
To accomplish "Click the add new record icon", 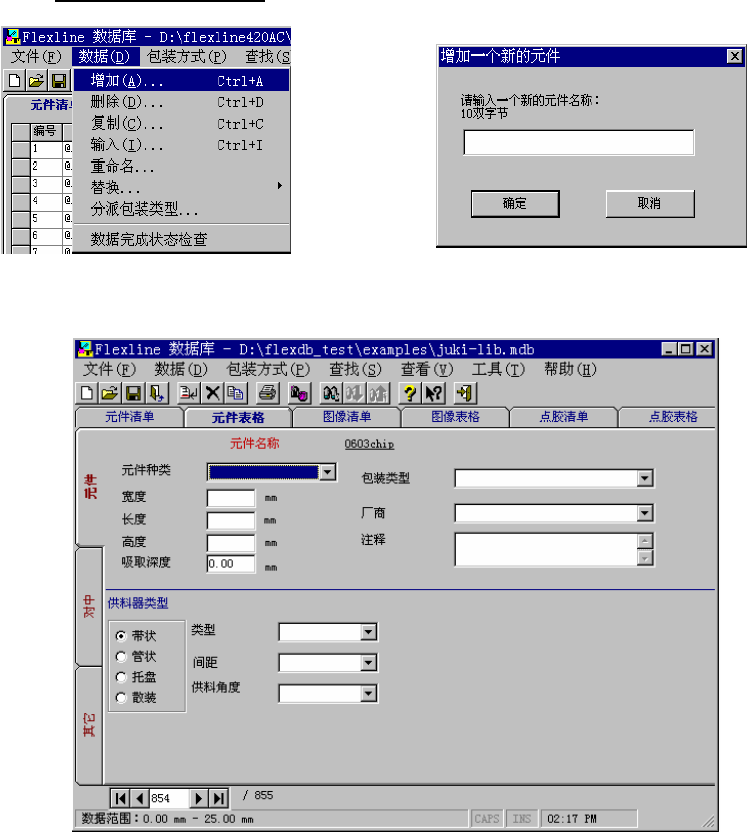I will [x=188, y=393].
